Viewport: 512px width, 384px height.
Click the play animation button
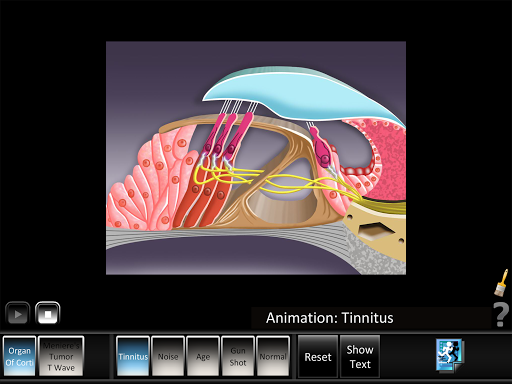(18, 313)
